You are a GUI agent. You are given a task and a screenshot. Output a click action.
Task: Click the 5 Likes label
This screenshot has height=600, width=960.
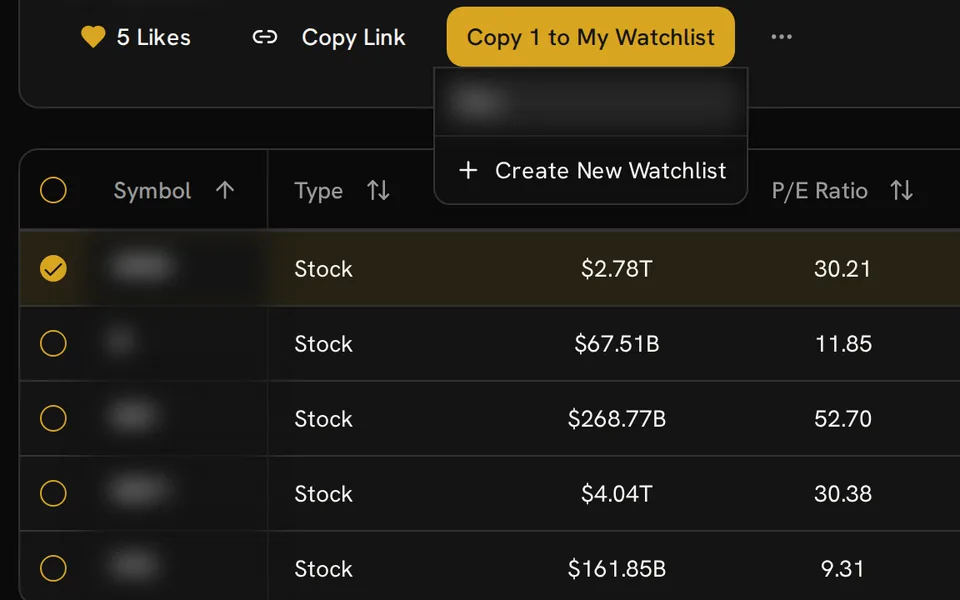coord(154,37)
